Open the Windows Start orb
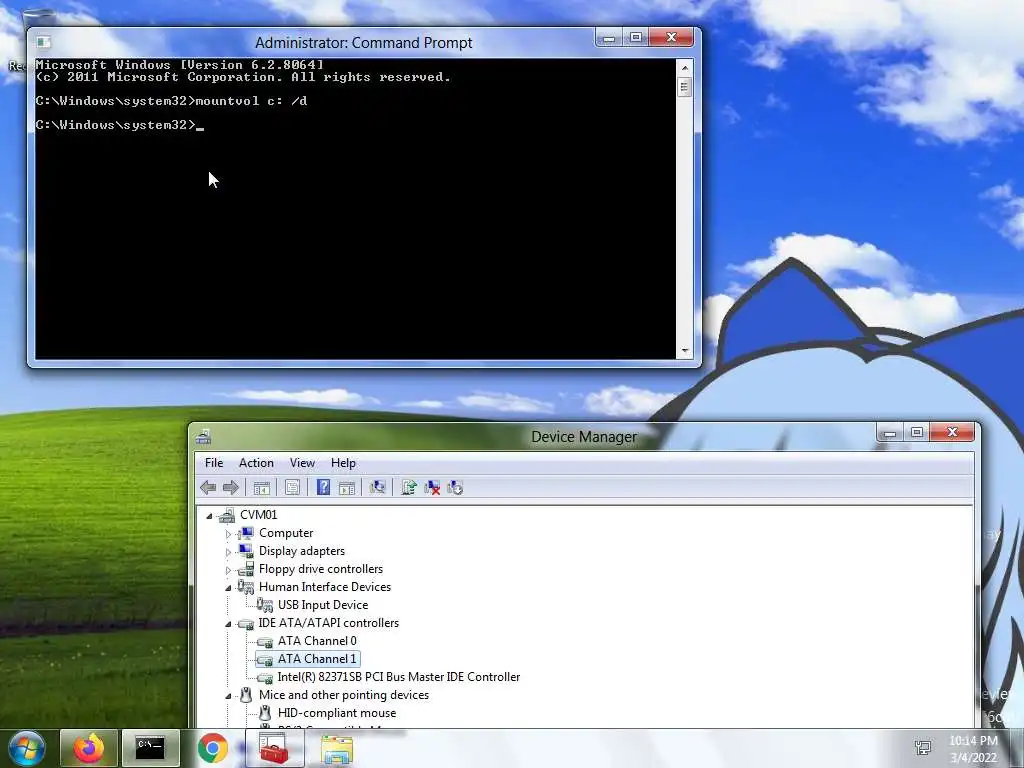1024x768 pixels. point(27,748)
